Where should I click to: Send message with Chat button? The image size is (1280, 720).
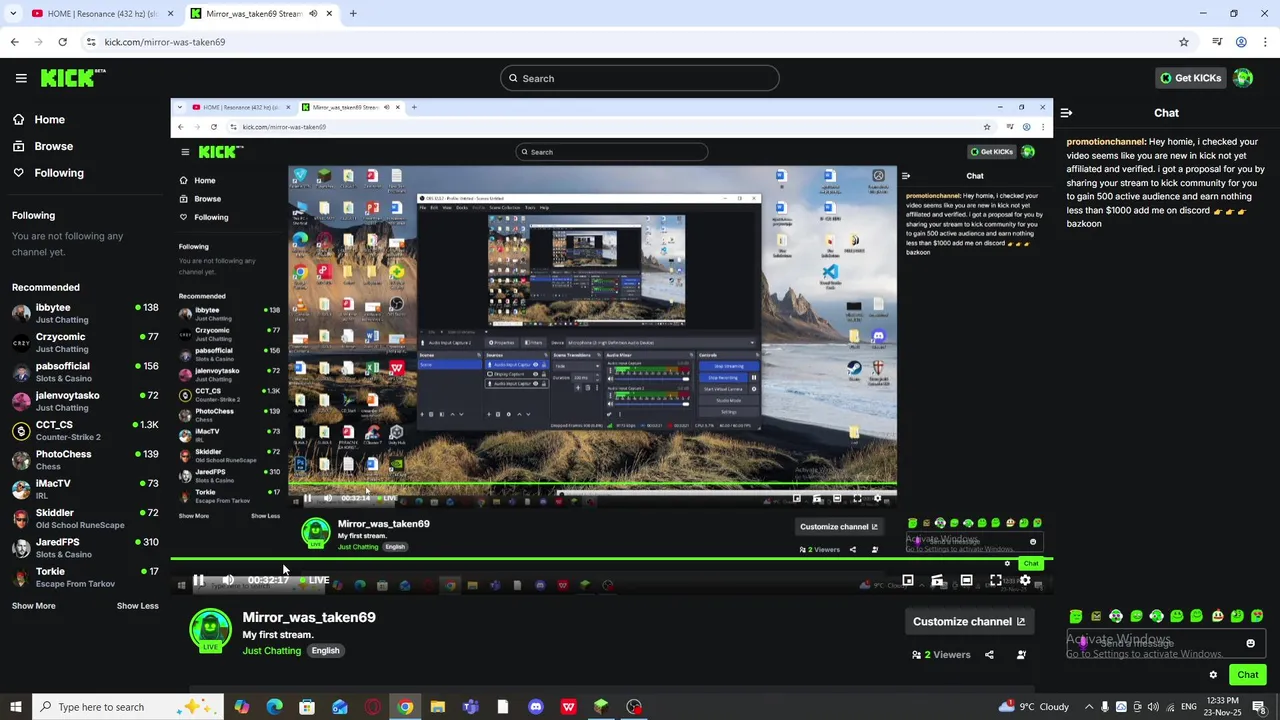coord(1248,675)
